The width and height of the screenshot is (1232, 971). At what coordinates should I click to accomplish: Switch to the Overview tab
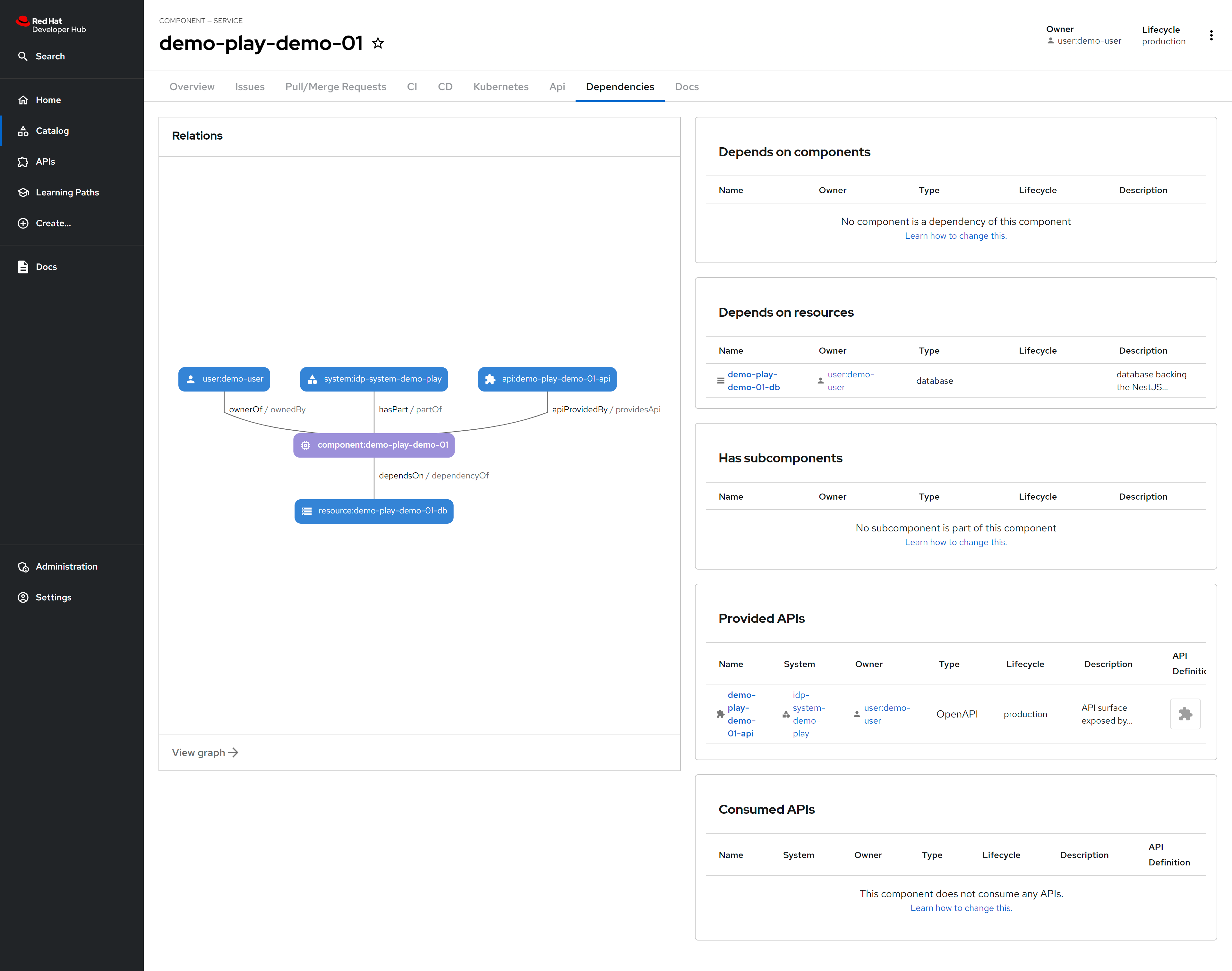(x=192, y=86)
